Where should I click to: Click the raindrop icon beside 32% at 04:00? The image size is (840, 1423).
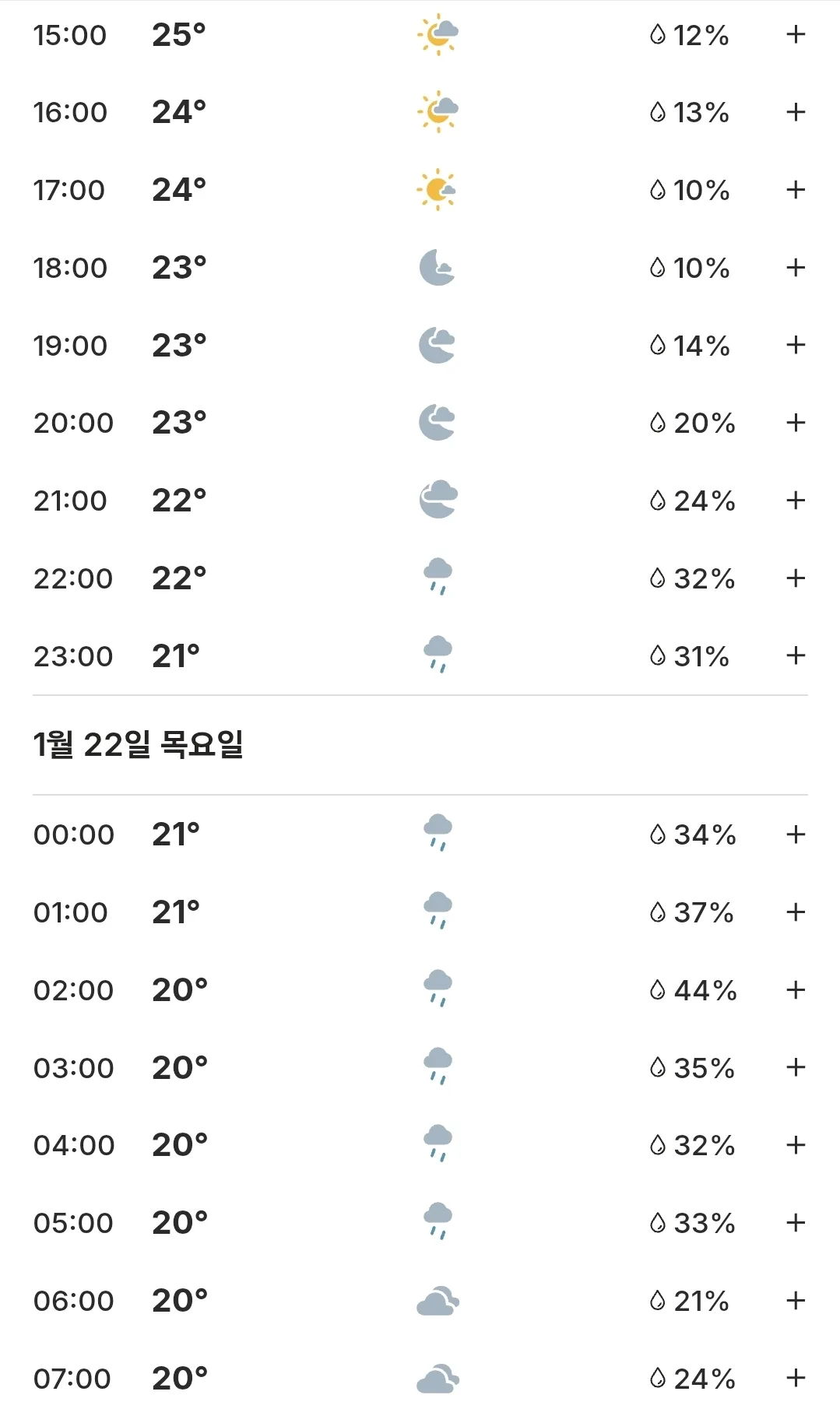(658, 1145)
